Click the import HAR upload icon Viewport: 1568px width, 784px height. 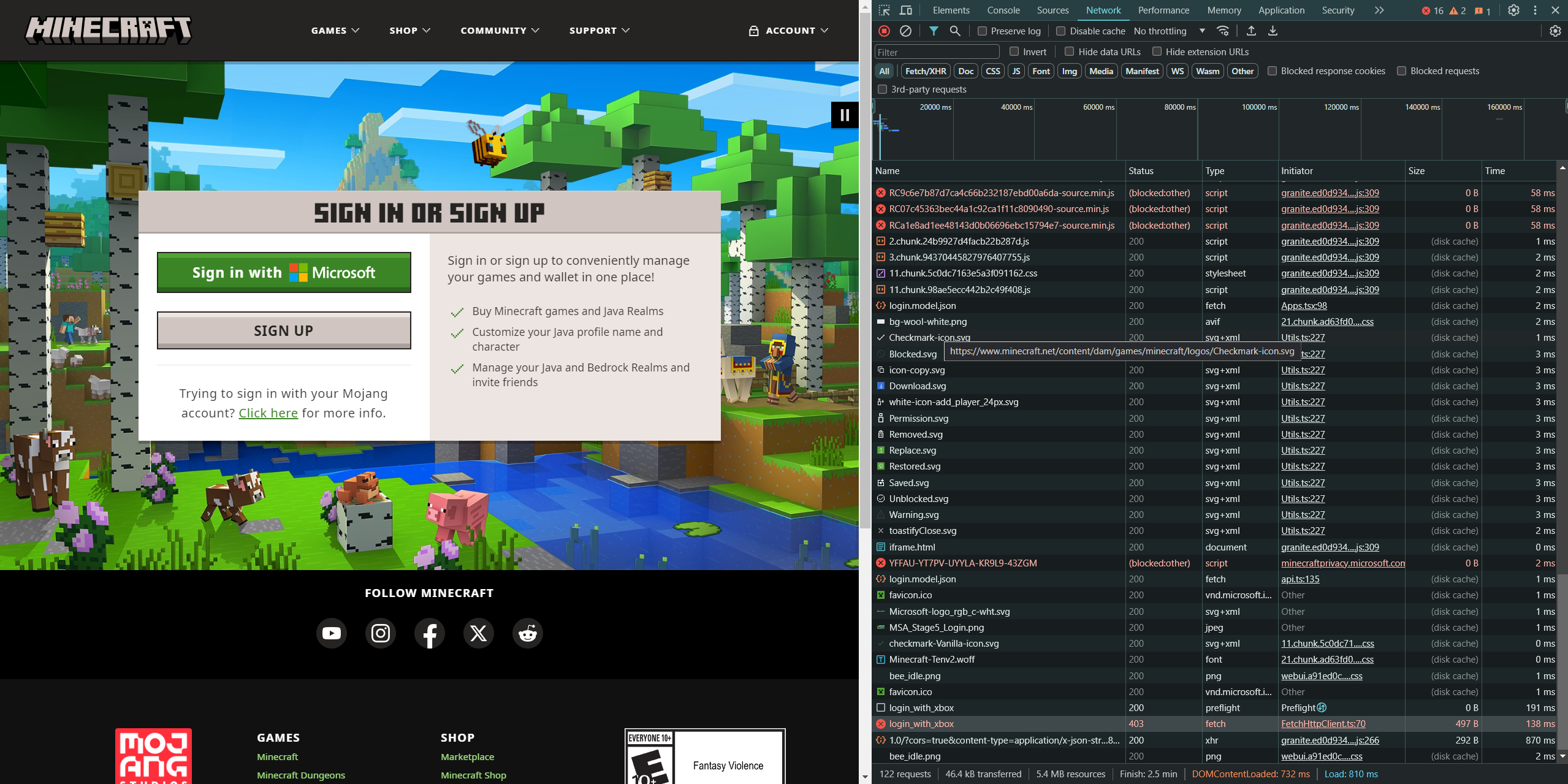coord(1251,31)
